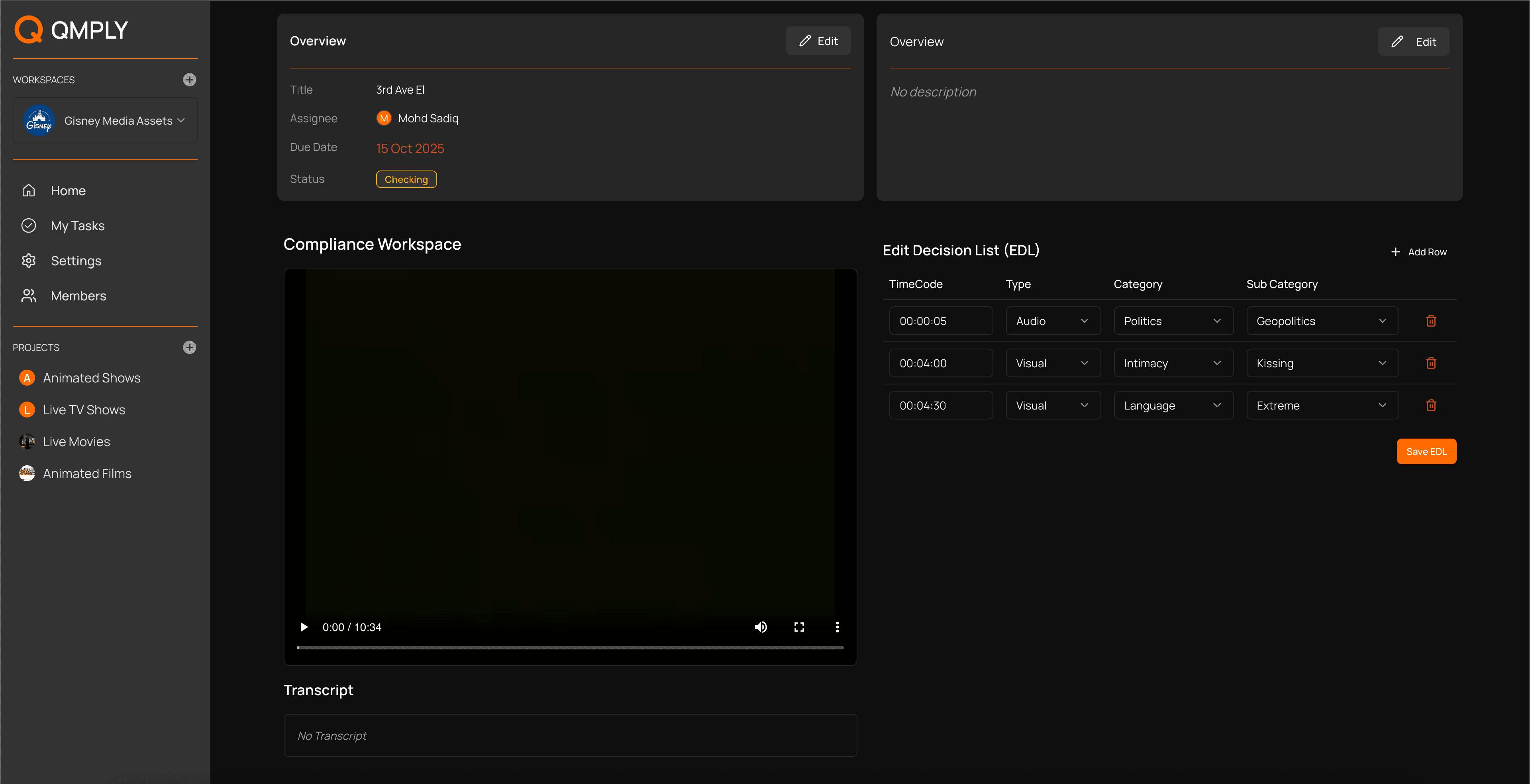
Task: Click the Save EDL button
Action: point(1426,451)
